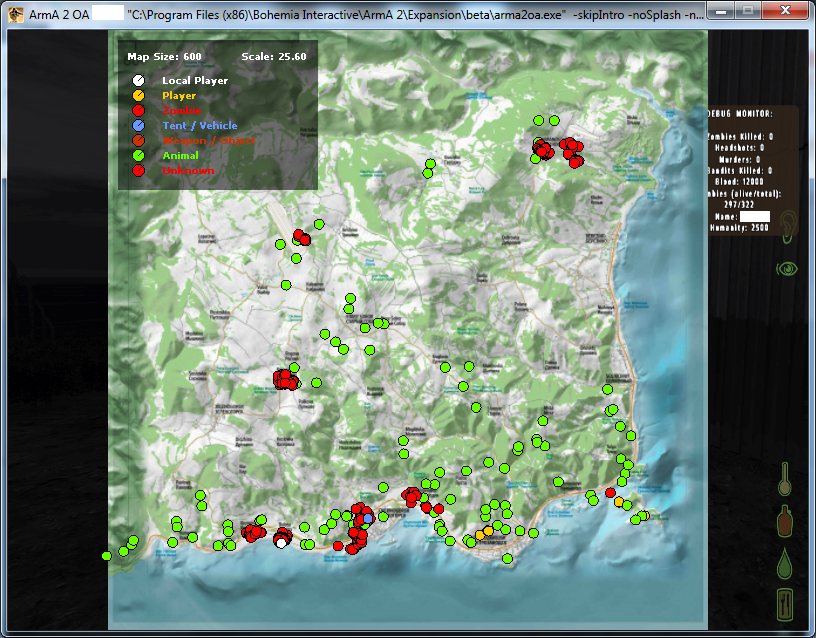
Task: Select the water drop thirst HUD icon
Action: [x=785, y=563]
